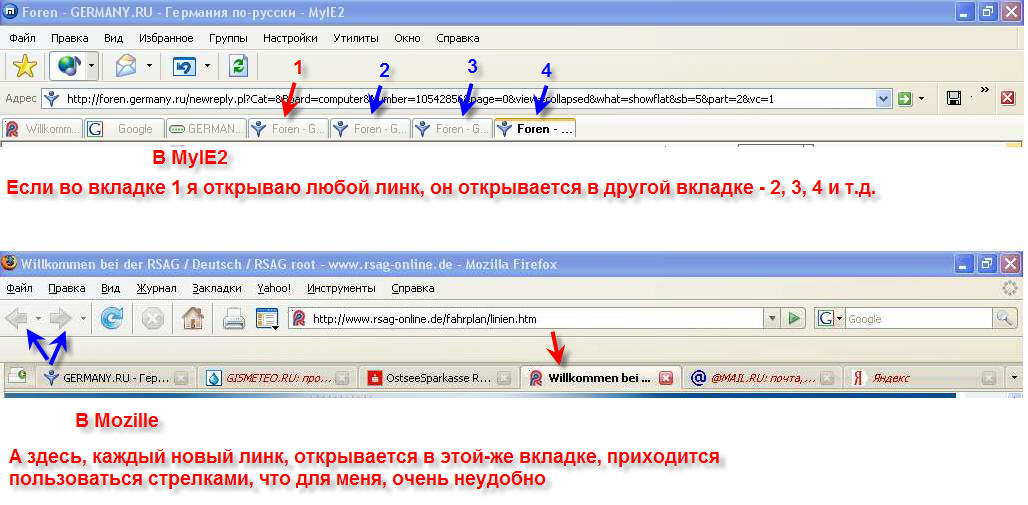
Task: Open the Журнал menu in Firefox
Action: (x=156, y=289)
